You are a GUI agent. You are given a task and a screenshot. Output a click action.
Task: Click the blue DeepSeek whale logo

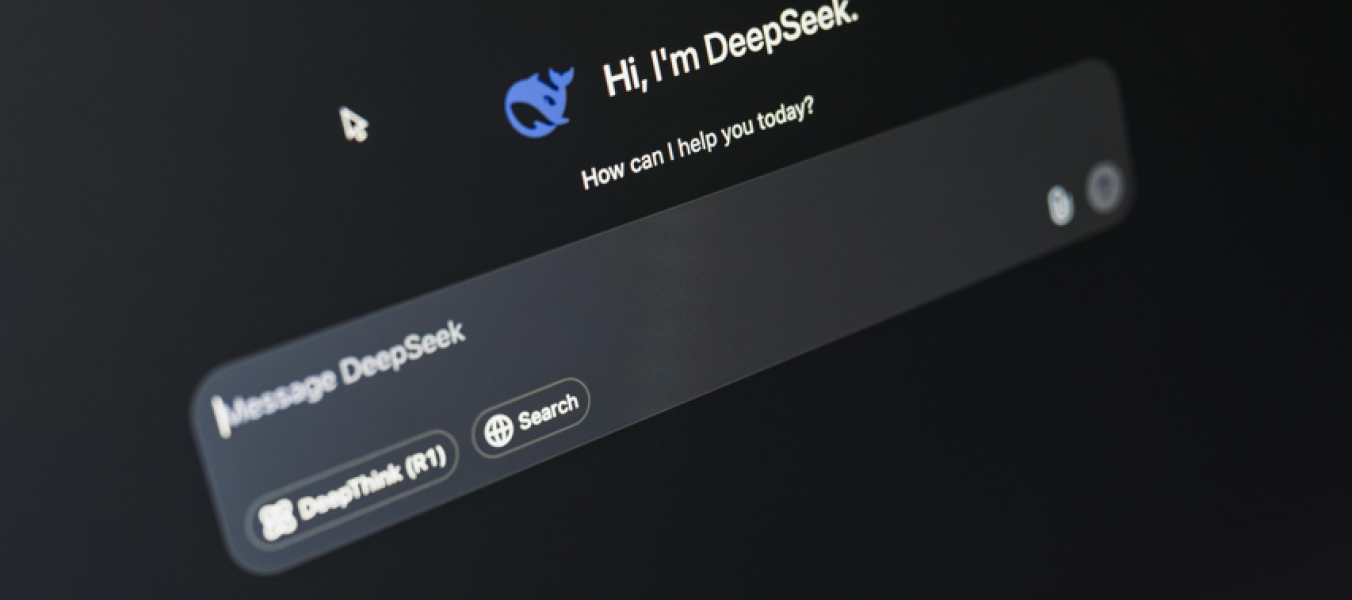coord(538,103)
